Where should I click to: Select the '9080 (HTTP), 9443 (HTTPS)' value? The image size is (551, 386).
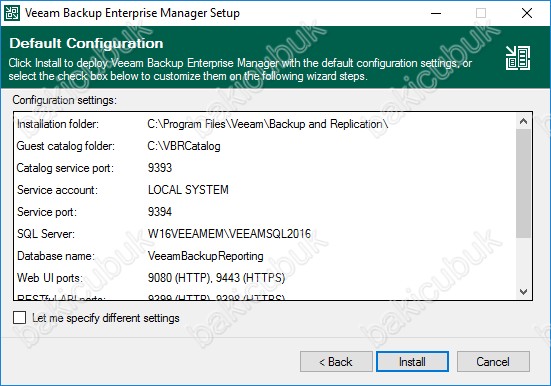click(x=216, y=278)
